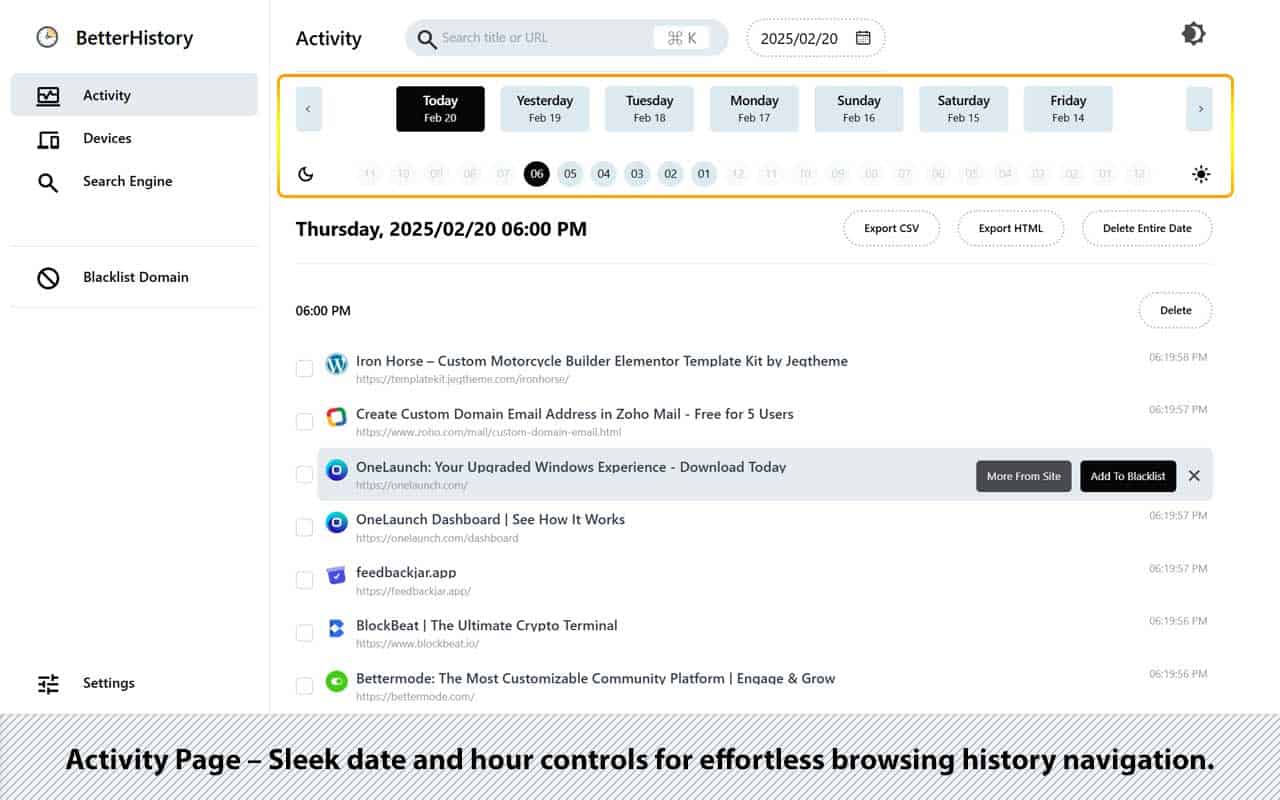Viewport: 1280px width, 800px height.
Task: Select the Search Engine magnifier icon
Action: click(48, 181)
